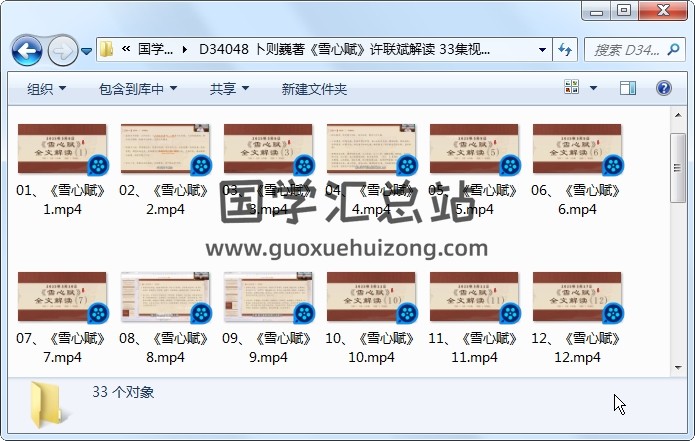
Task: Open the 共享 menu
Action: click(x=229, y=89)
